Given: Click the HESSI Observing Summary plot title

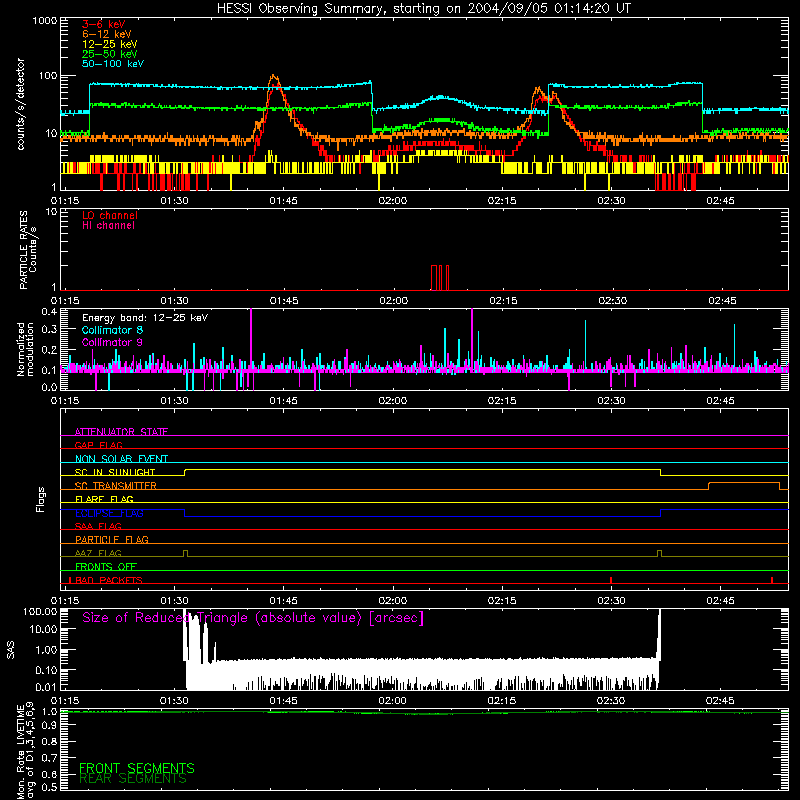Looking at the screenshot, I should (423, 9).
